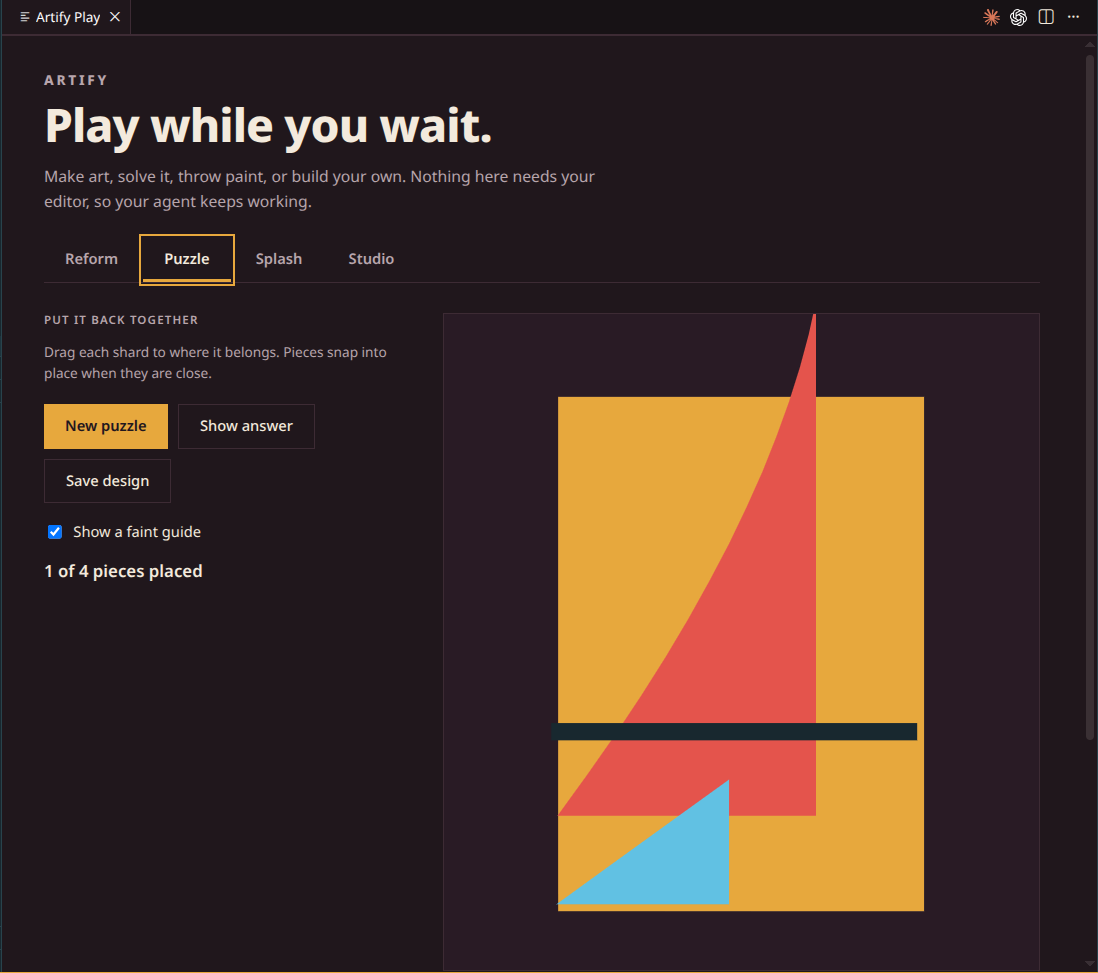Click the 'ARTIFY' label above the heading
Image resolution: width=1098 pixels, height=973 pixels.
tap(76, 80)
